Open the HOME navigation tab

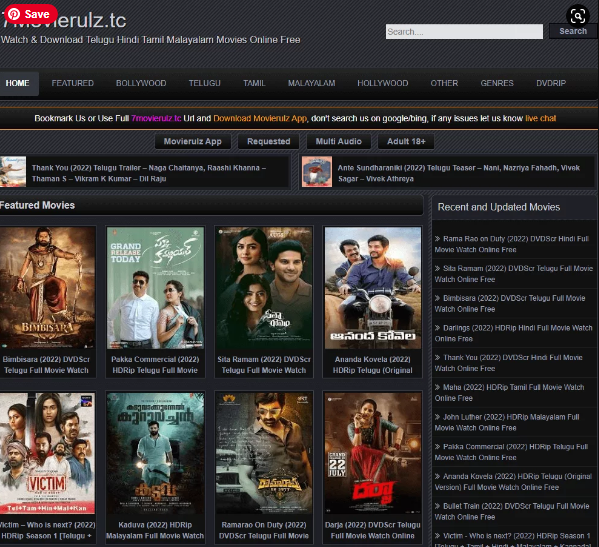pos(18,83)
